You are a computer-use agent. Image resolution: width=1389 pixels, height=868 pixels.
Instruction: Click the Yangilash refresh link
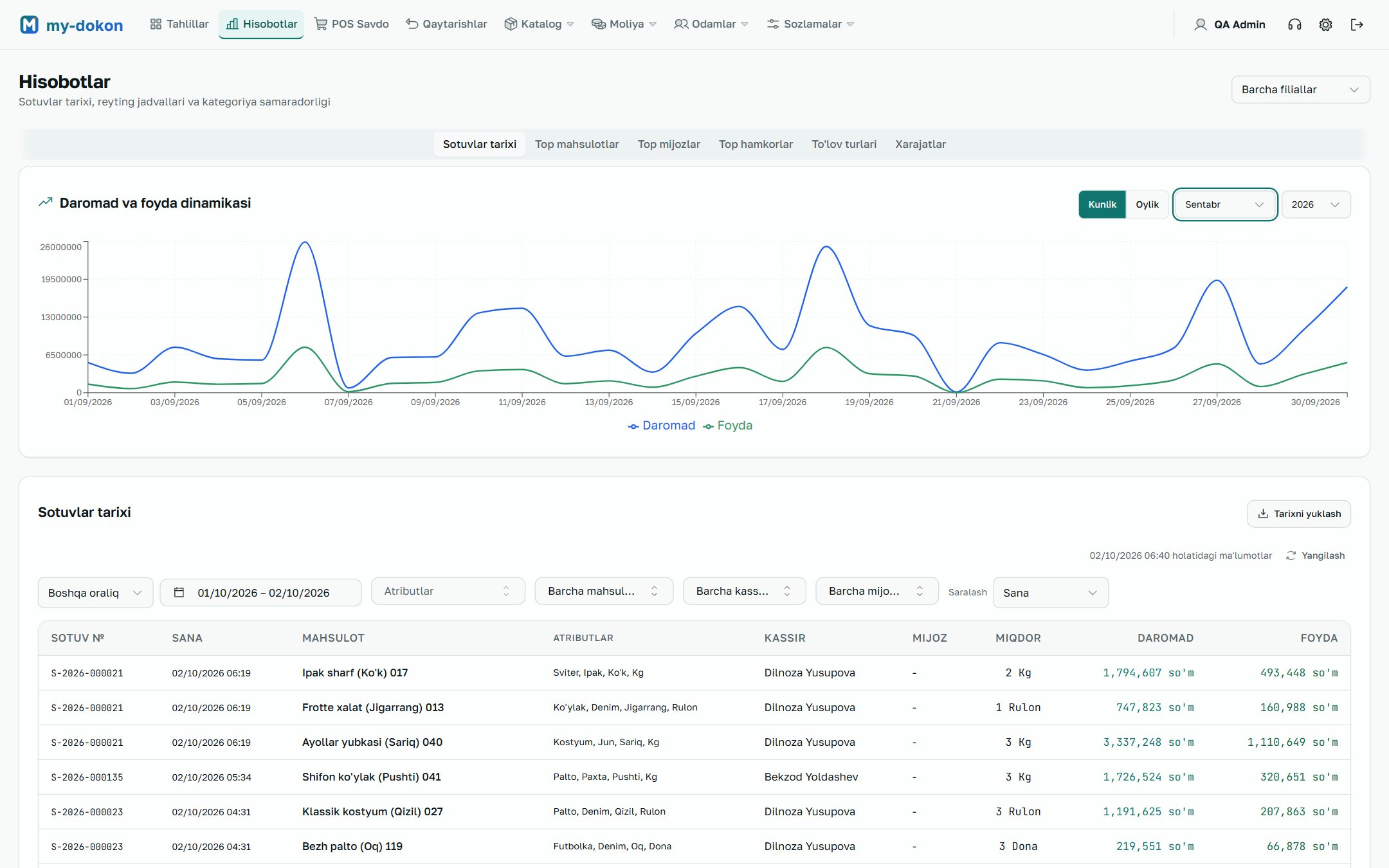tap(1315, 556)
